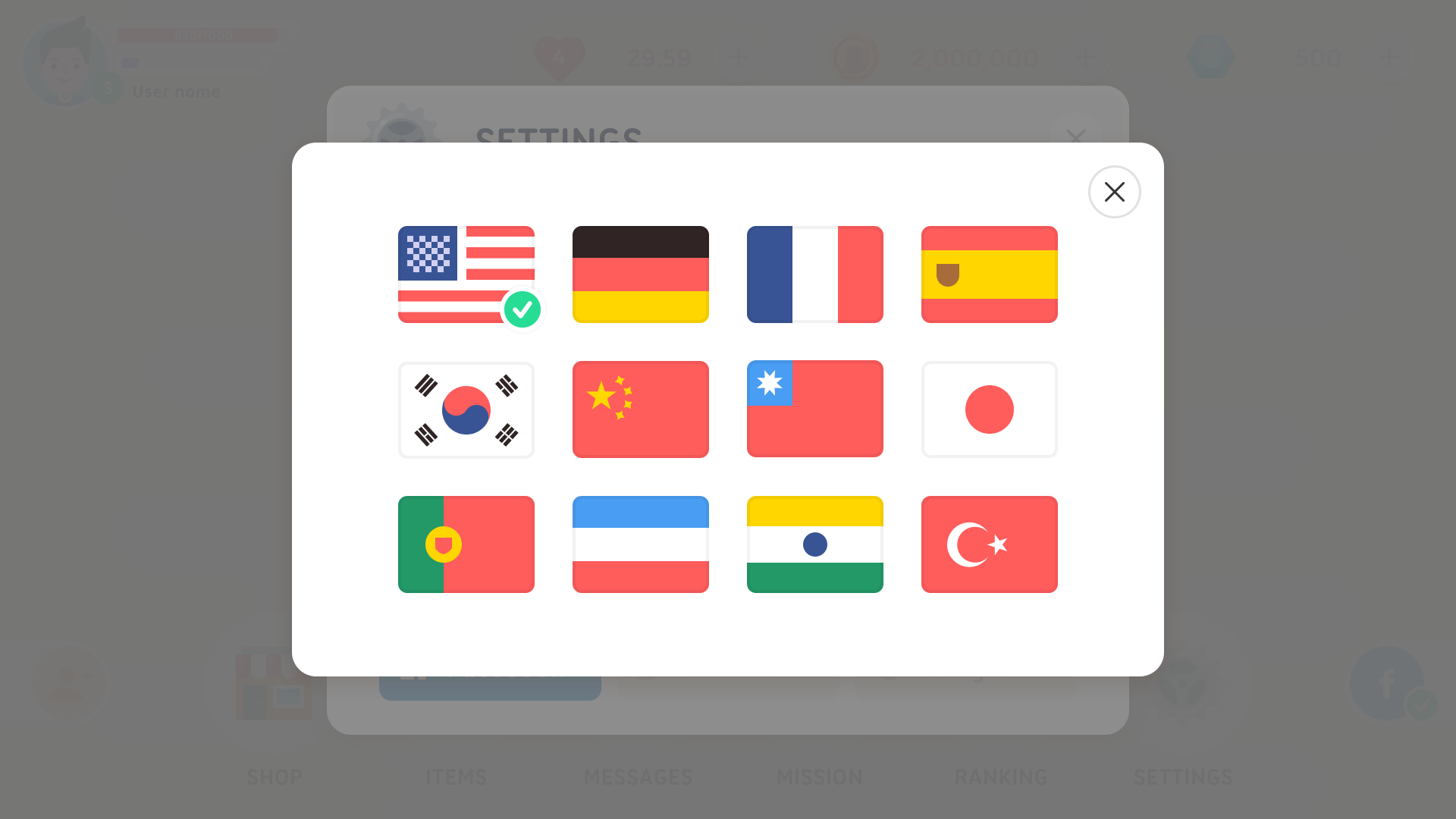This screenshot has width=1456, height=819.
Task: Click the Facebook connect icon
Action: (1388, 683)
